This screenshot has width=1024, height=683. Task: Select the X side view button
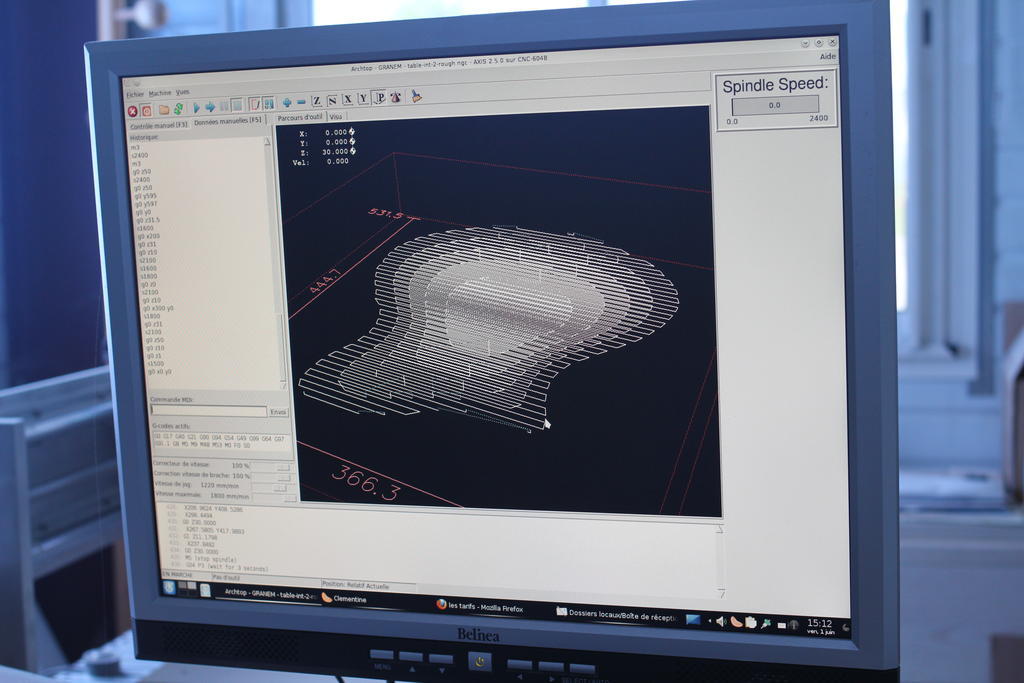click(347, 99)
